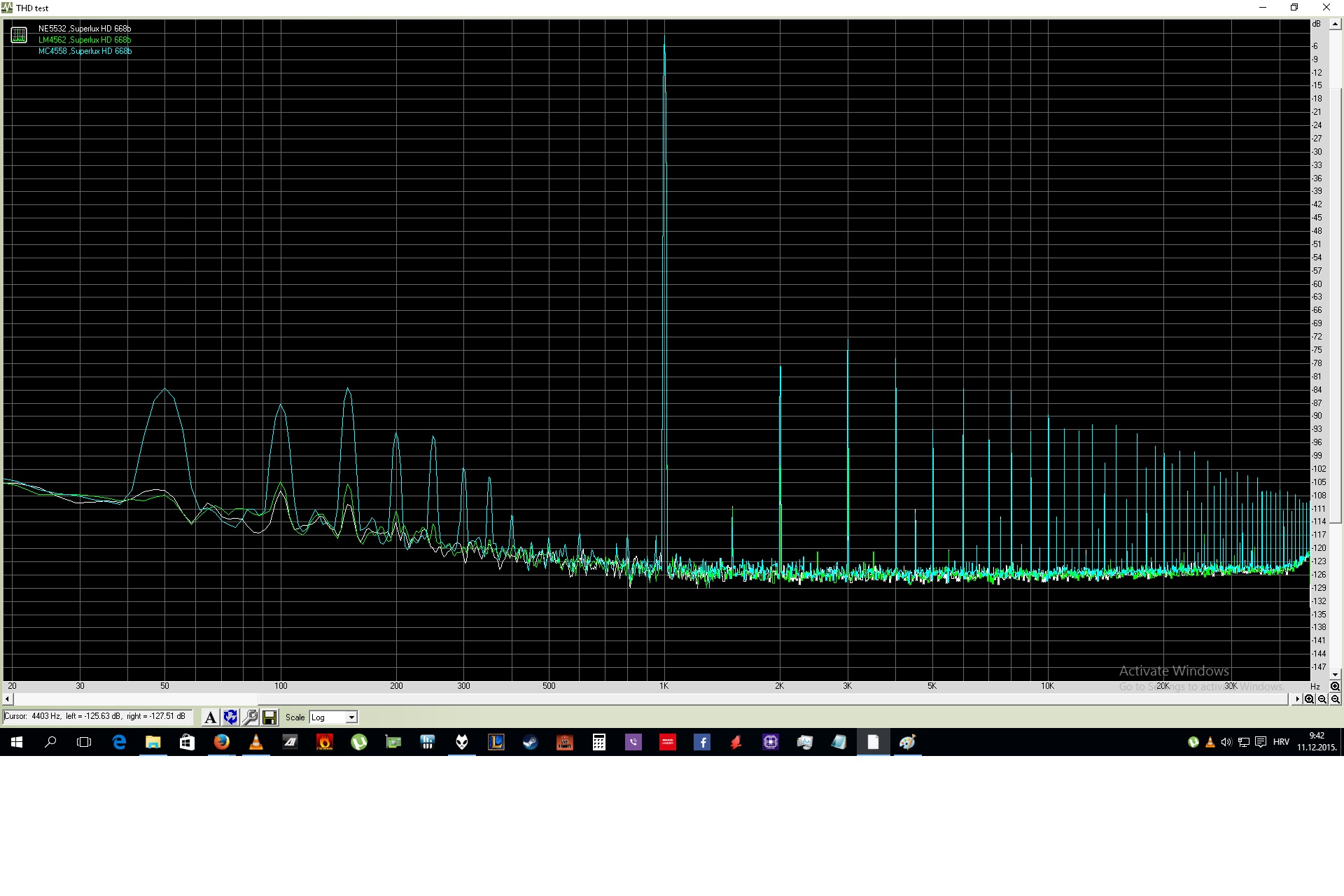
Task: Open File Explorer from the taskbar
Action: 153,742
